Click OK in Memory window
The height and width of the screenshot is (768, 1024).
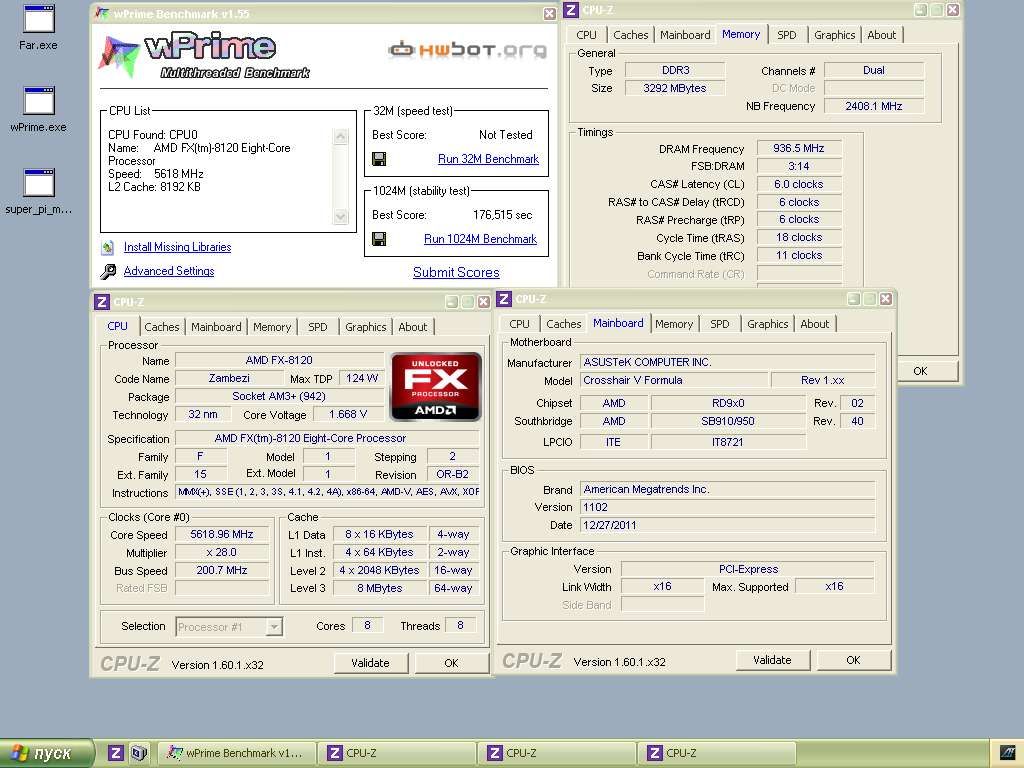point(921,371)
